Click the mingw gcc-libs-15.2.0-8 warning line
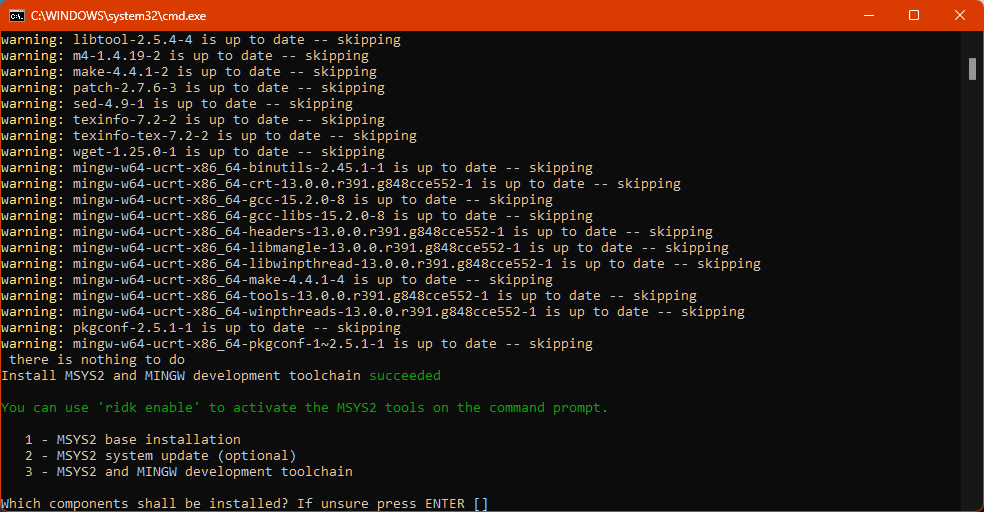This screenshot has height=512, width=984. [x=296, y=216]
